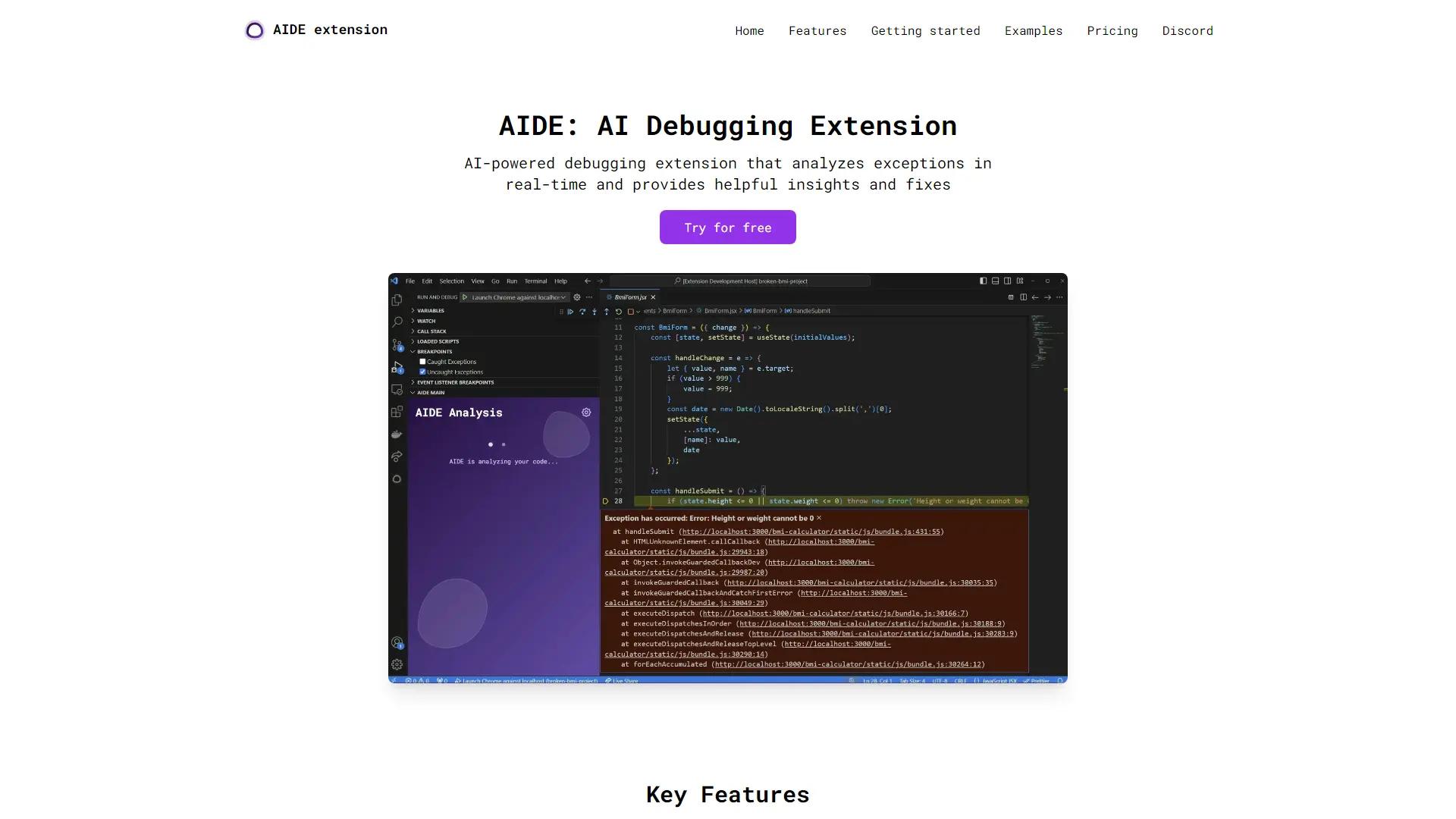Viewport: 1456px width, 819px height.
Task: Toggle Primary Side Bar layout icon
Action: pos(984,281)
